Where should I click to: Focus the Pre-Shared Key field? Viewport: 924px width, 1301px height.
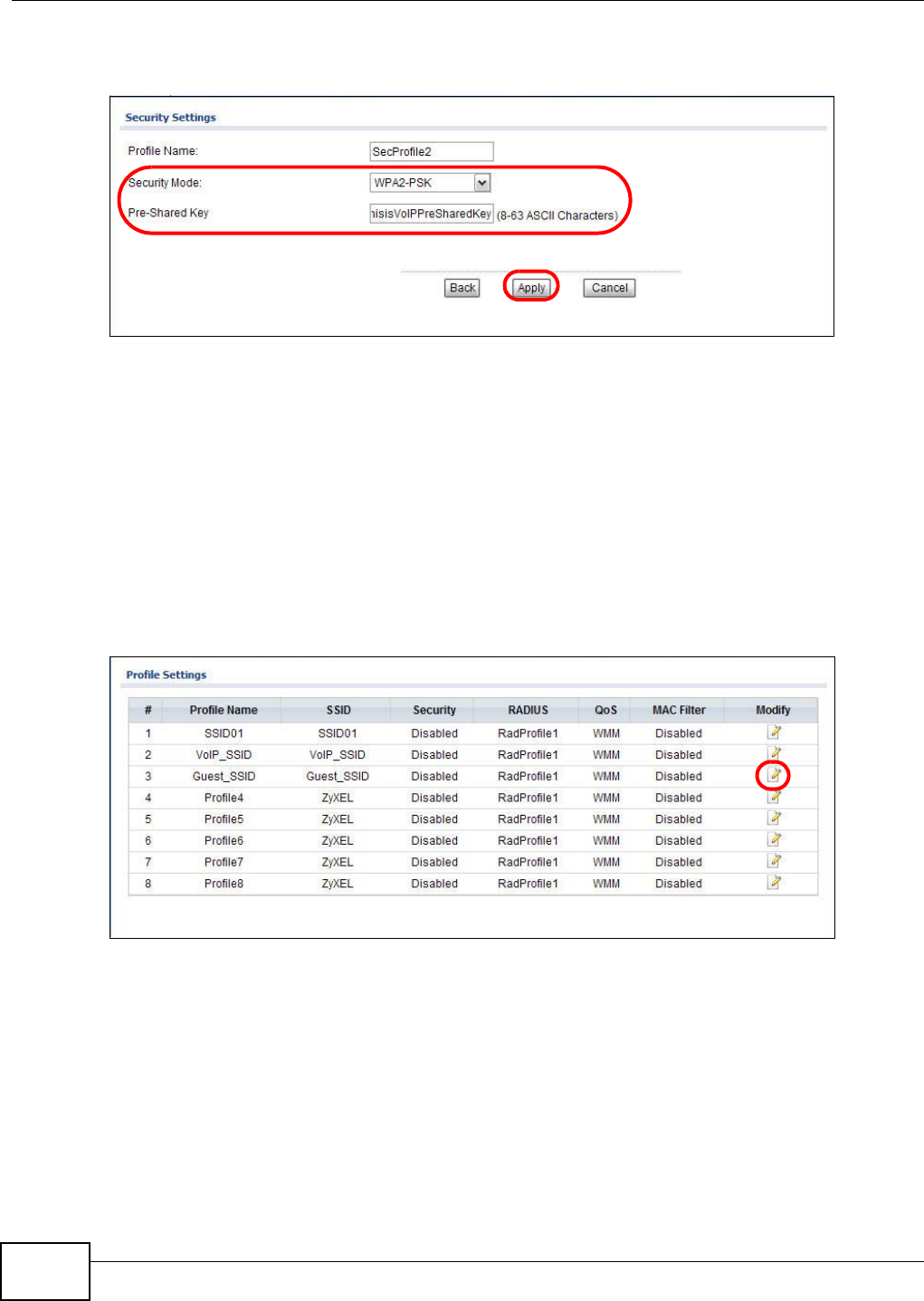[432, 214]
